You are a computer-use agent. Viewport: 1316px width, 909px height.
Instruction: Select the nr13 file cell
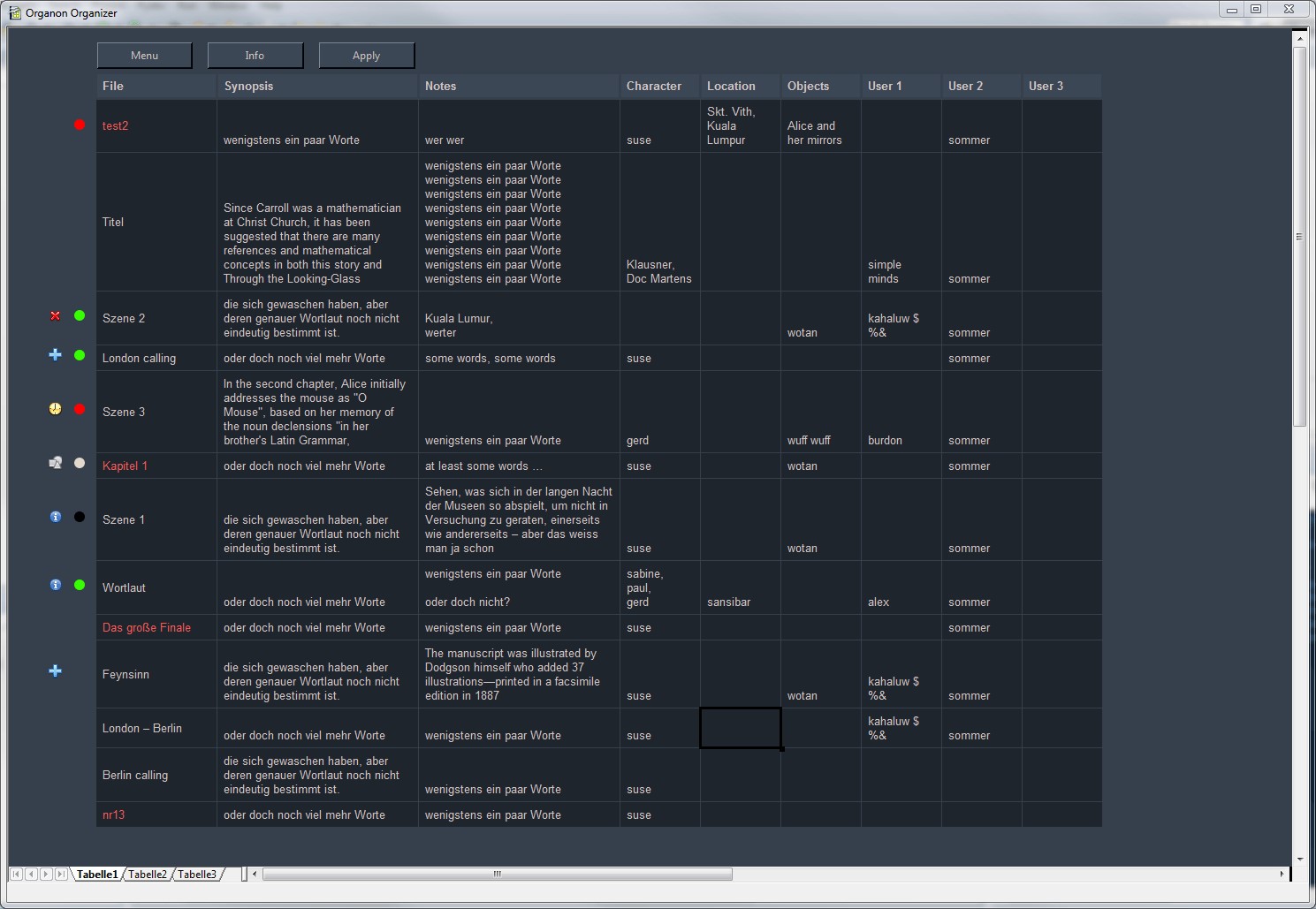point(156,814)
